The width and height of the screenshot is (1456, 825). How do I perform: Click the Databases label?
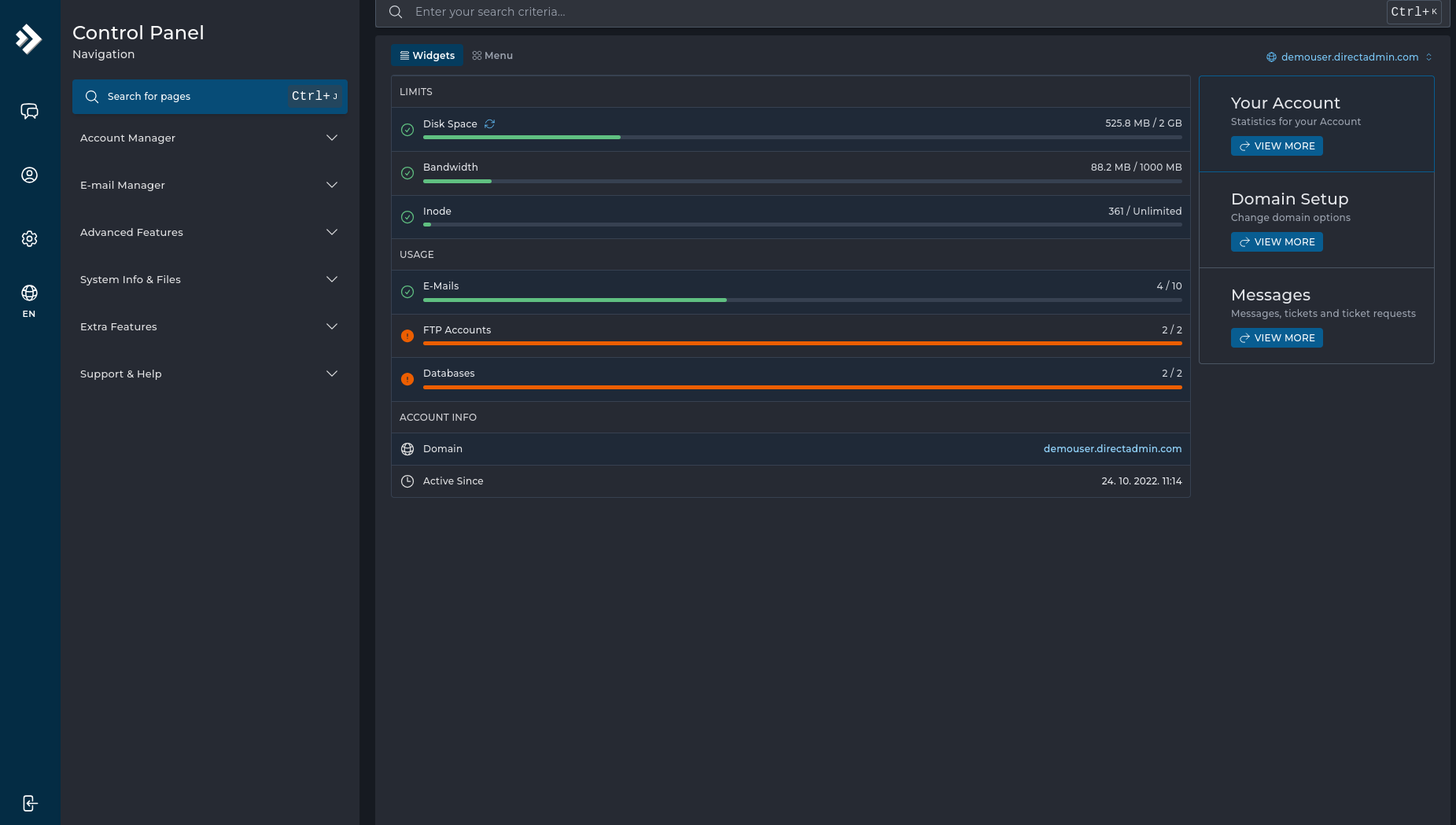(x=449, y=373)
